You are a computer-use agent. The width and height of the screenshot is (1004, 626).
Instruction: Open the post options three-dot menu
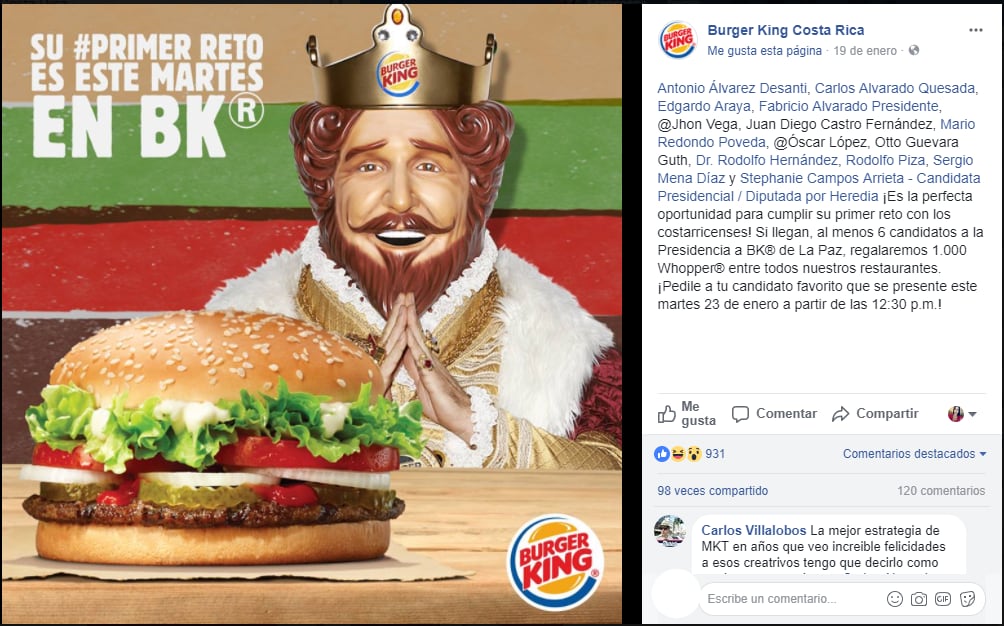pos(975,30)
